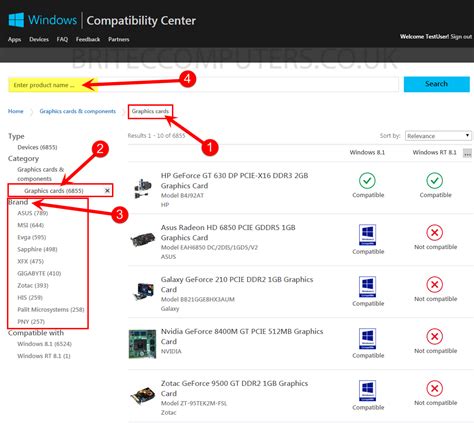Filter by ASUS brand

click(33, 213)
